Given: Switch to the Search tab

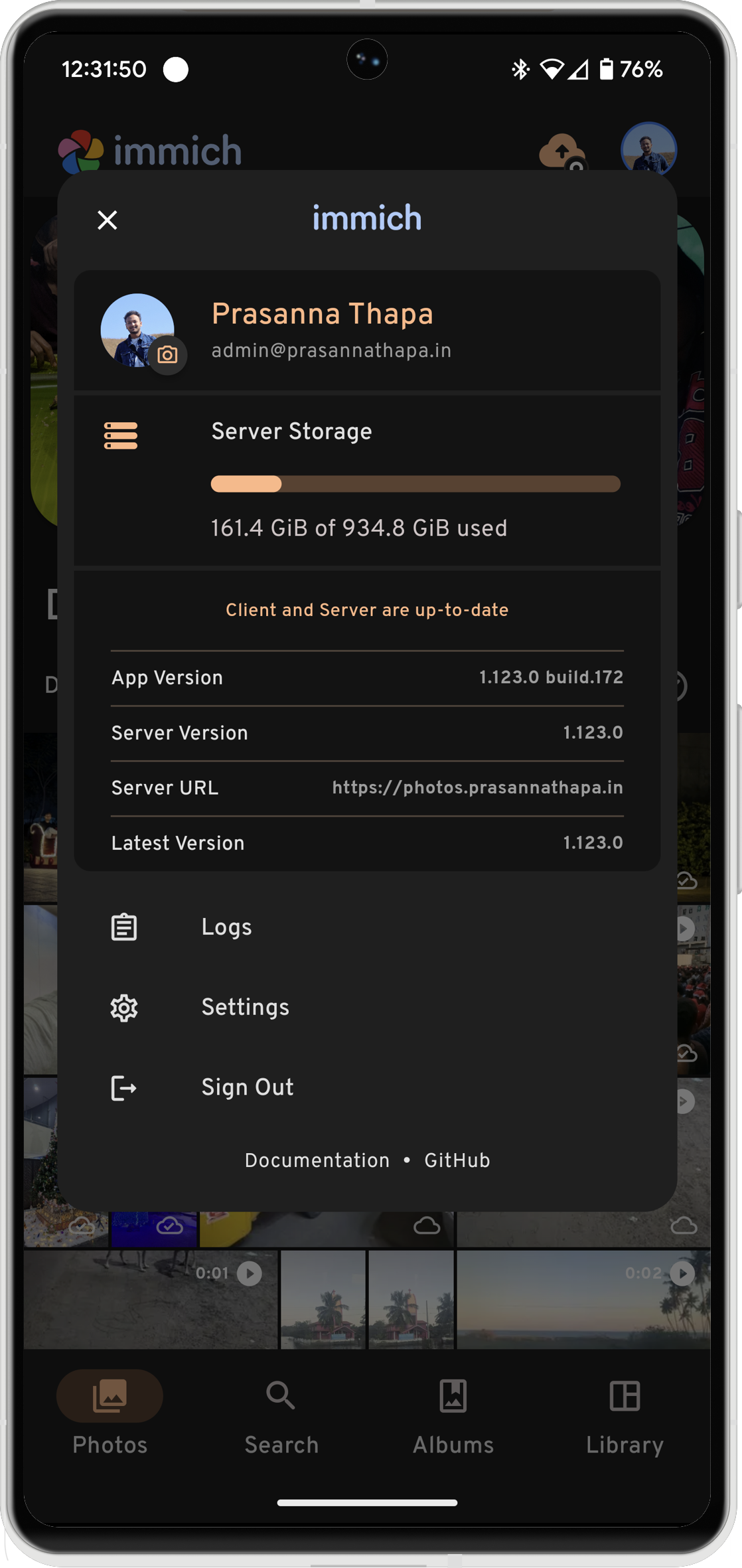Looking at the screenshot, I should click(281, 1414).
